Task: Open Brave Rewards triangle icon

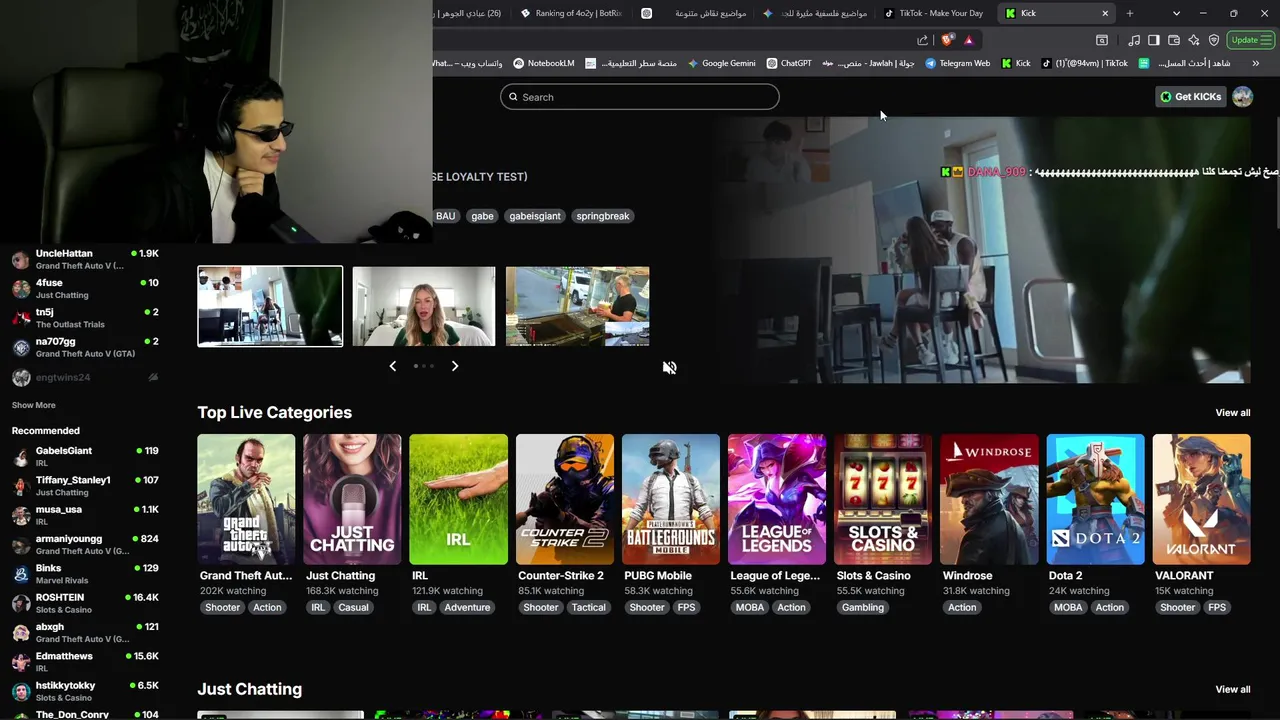Action: point(968,40)
